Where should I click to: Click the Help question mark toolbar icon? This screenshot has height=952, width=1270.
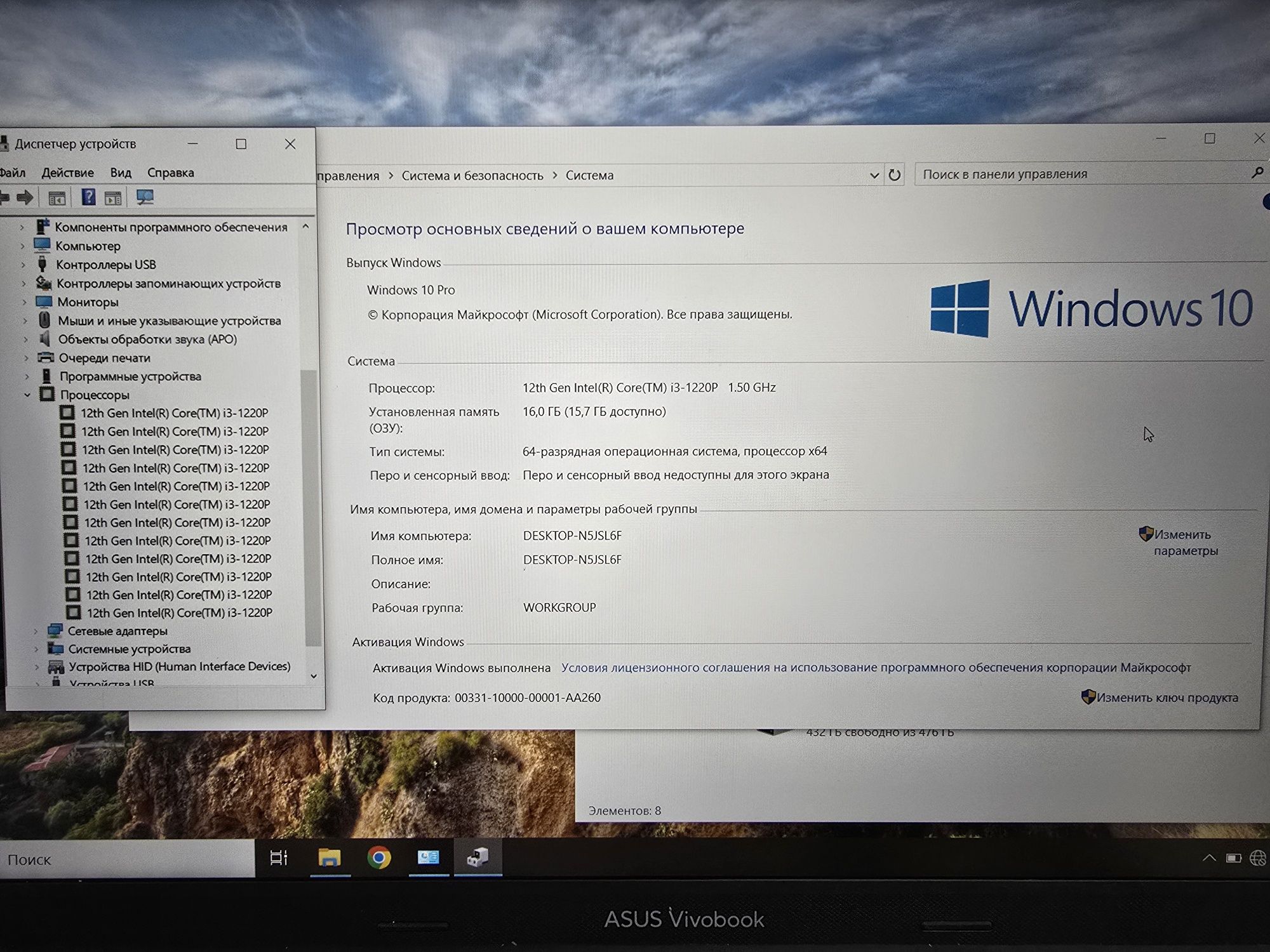point(88,197)
